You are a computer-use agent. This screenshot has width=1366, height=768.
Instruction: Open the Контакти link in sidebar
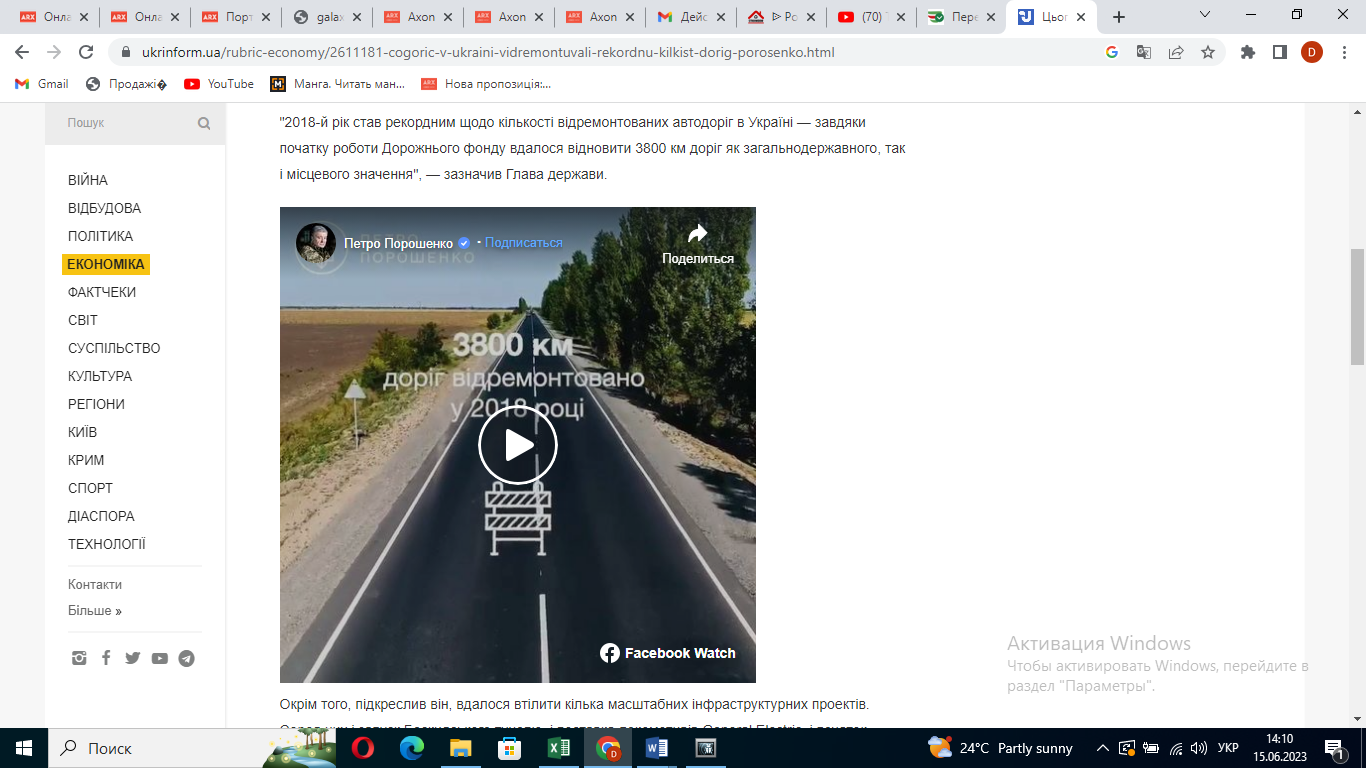coord(95,584)
